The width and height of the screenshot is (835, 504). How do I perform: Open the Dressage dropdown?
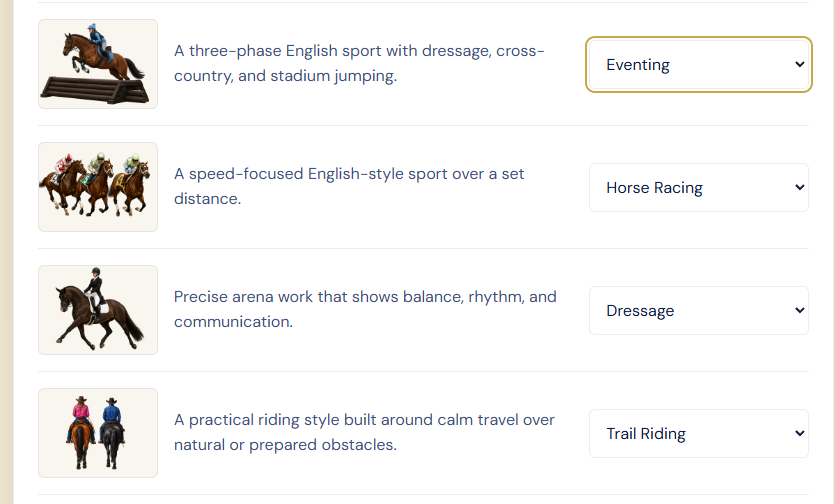[699, 311]
